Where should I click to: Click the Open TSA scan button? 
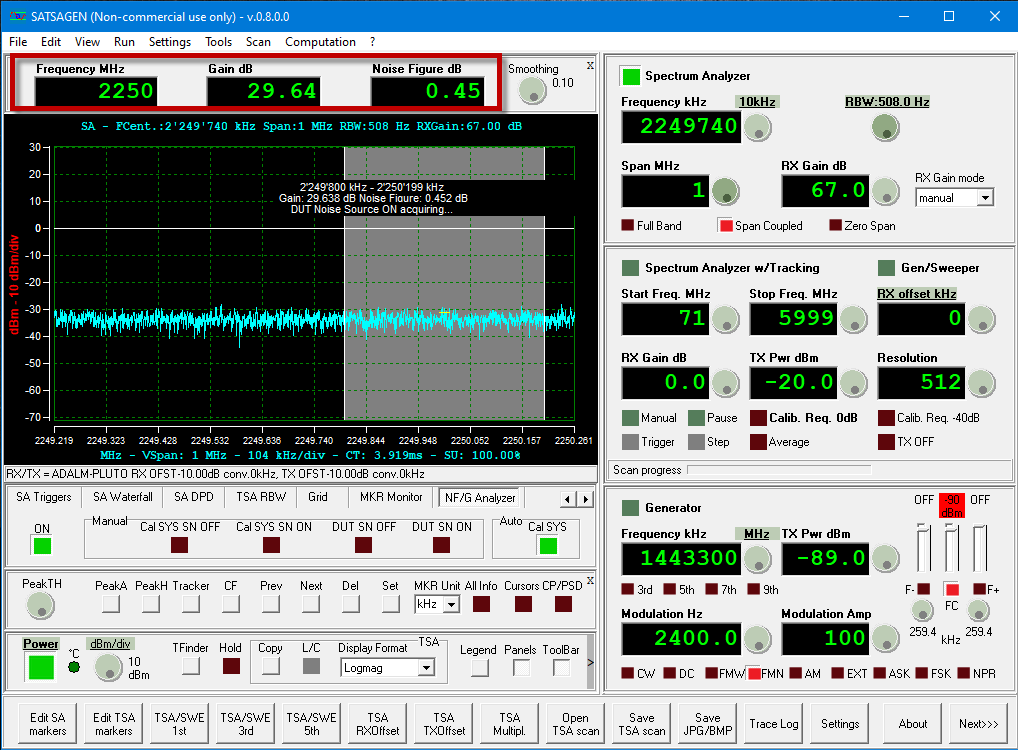coord(575,723)
